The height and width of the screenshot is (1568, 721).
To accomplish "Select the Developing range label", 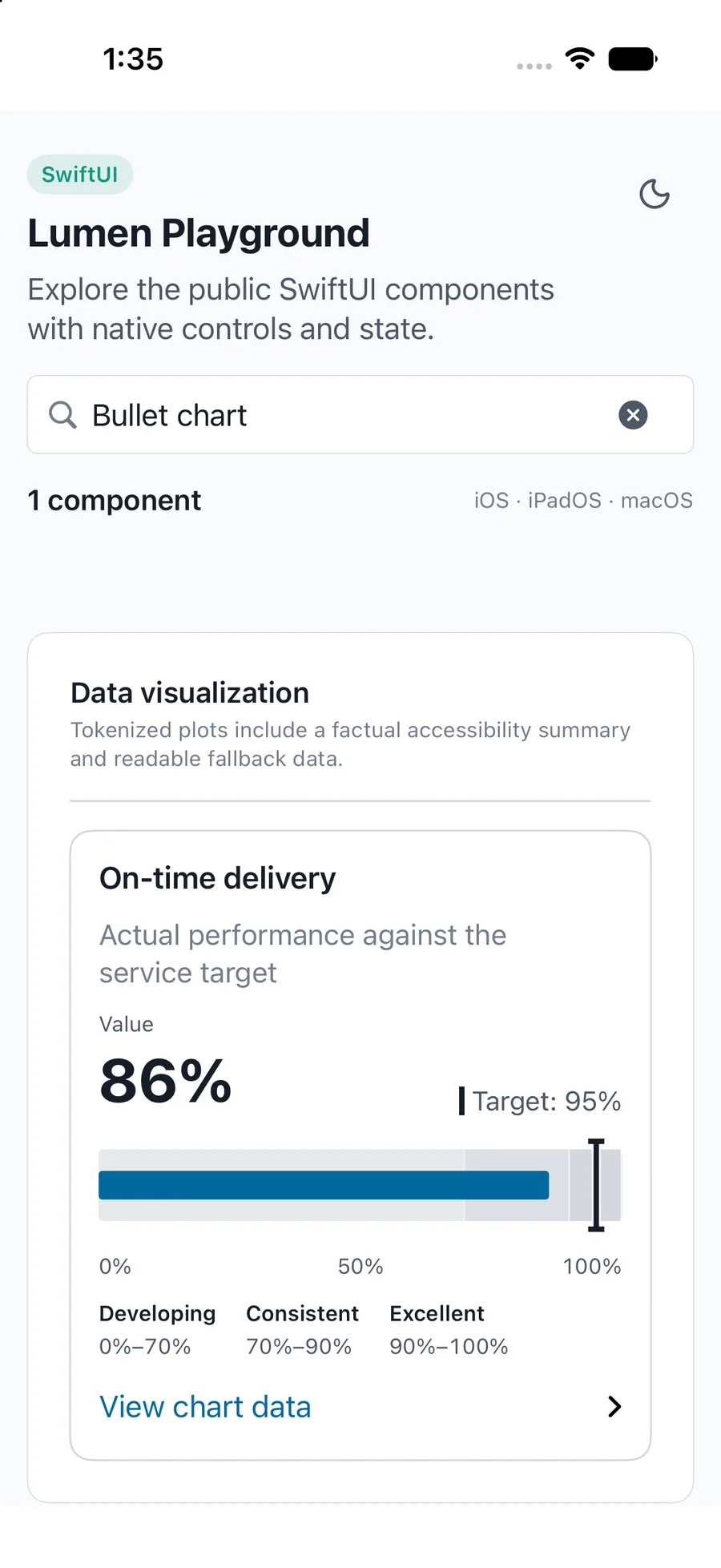I will (158, 1313).
